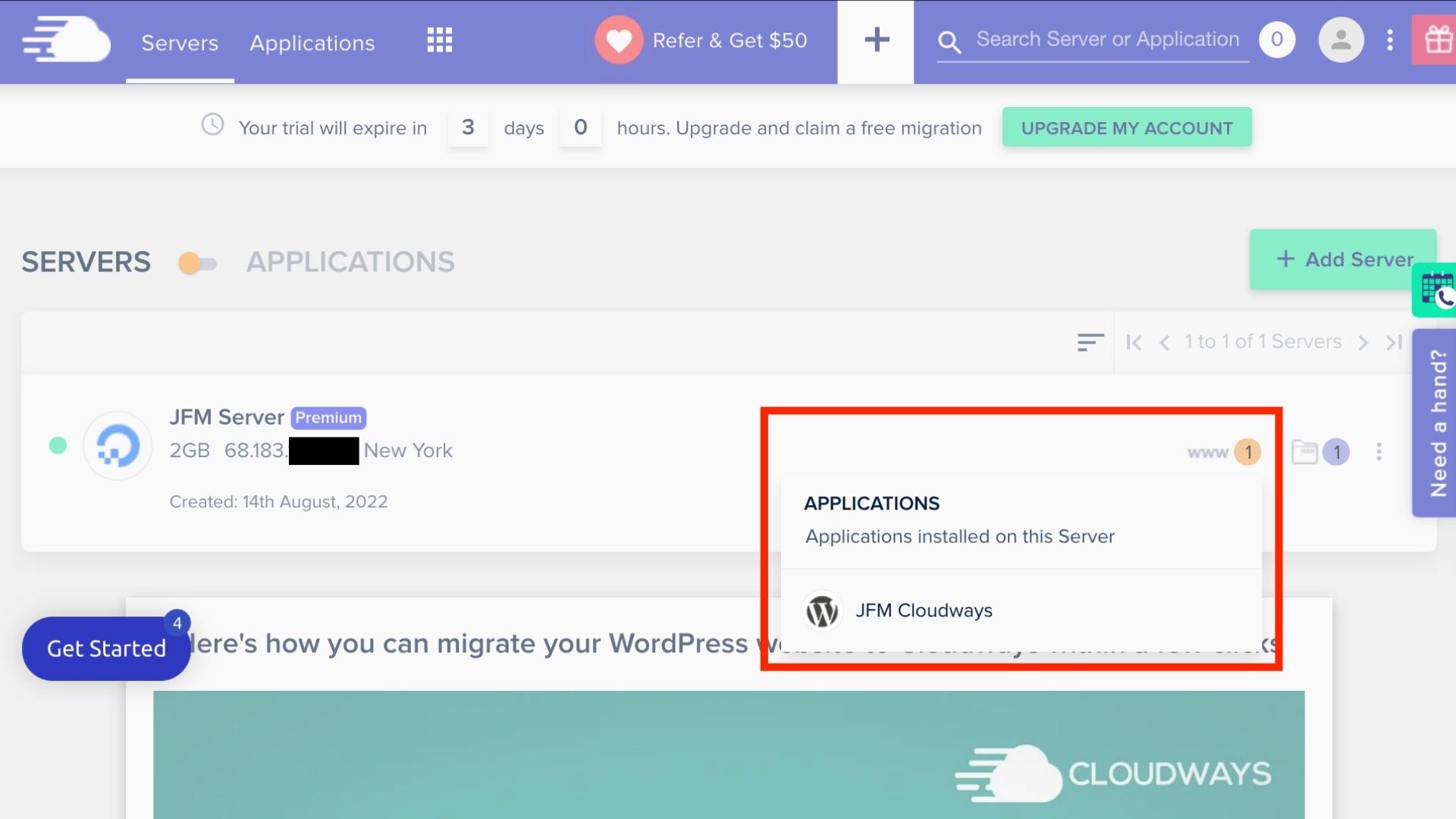The height and width of the screenshot is (819, 1456).
Task: Open the schedule call calendar icon
Action: 1436,290
